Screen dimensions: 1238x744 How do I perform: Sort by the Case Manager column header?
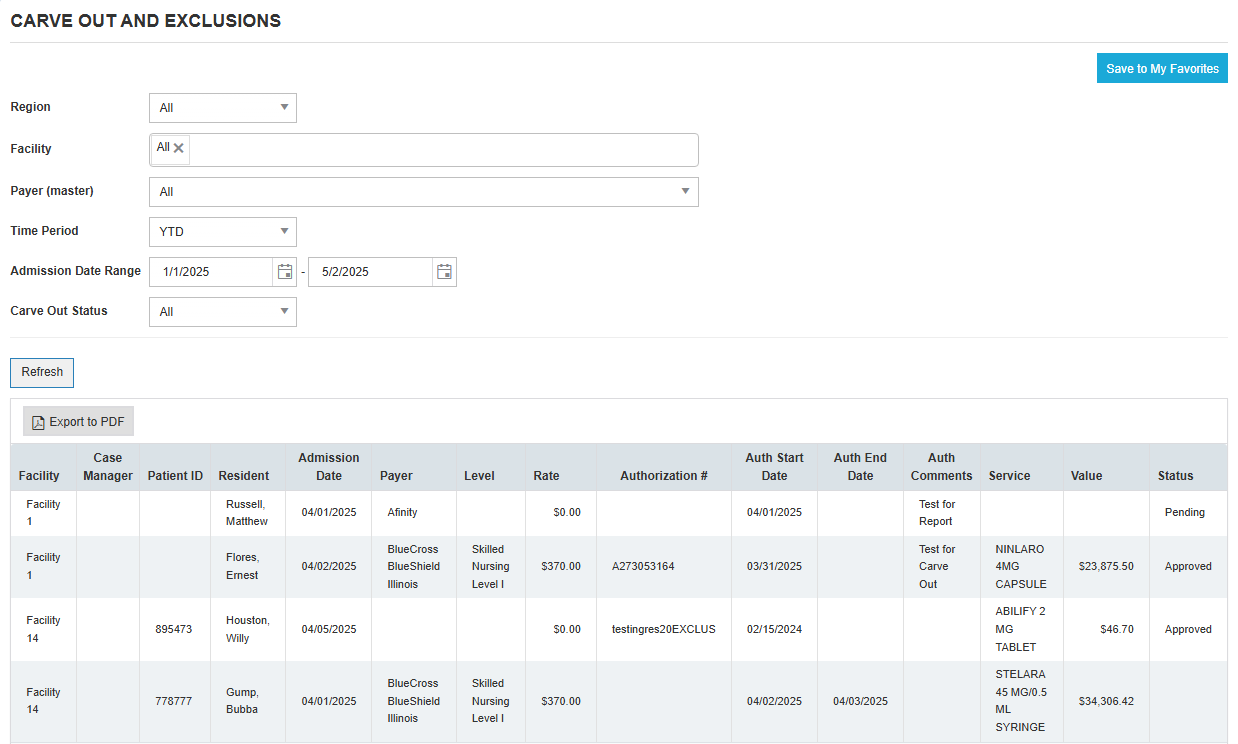108,467
